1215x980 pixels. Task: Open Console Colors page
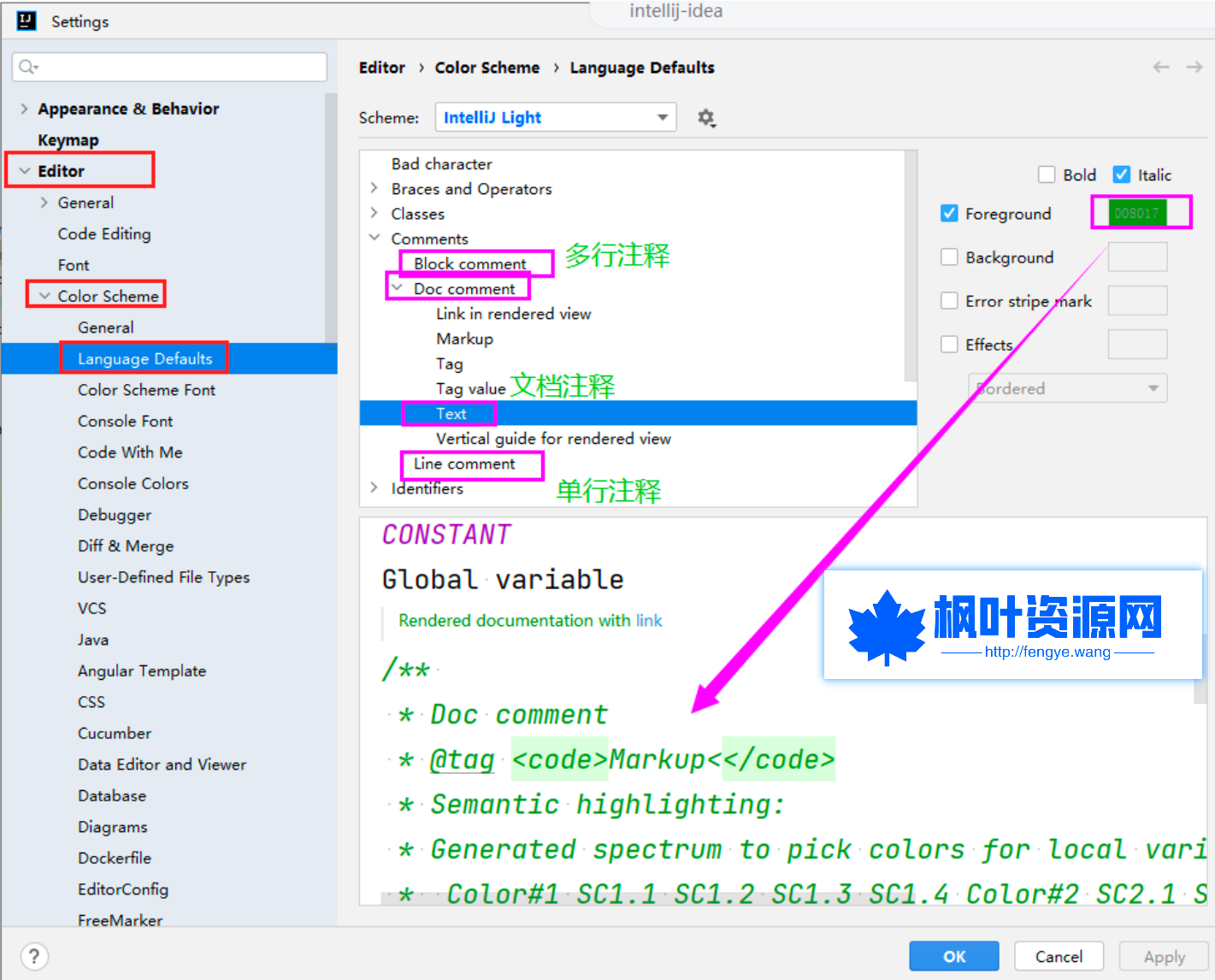click(x=133, y=483)
